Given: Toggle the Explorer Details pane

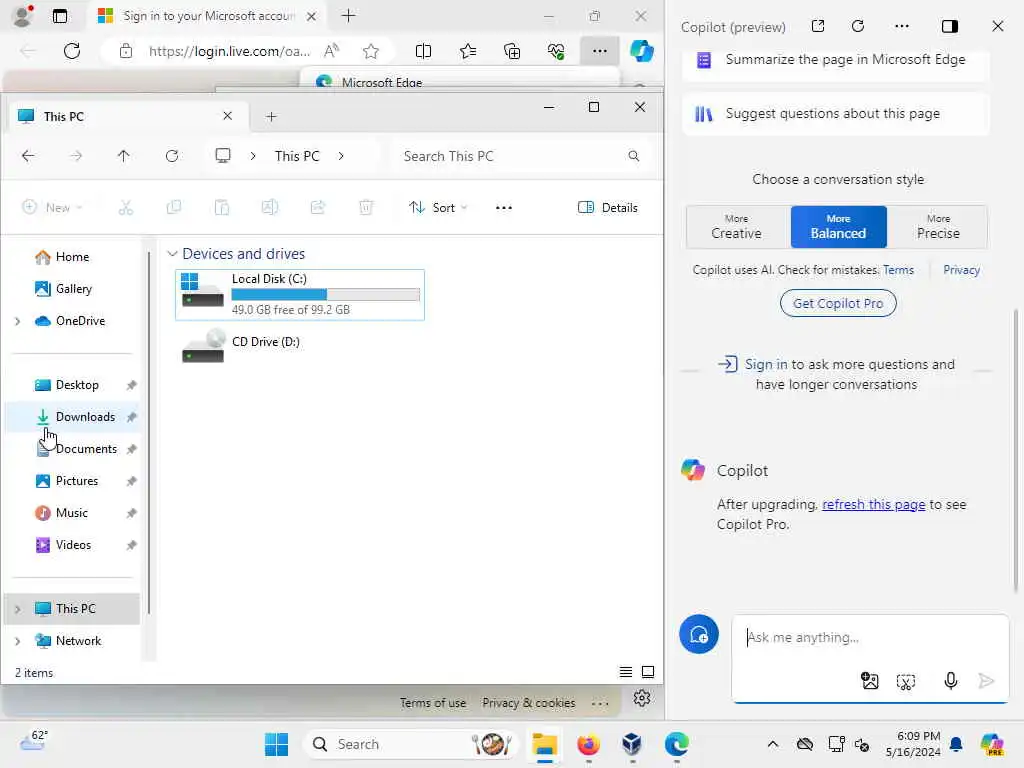Looking at the screenshot, I should point(607,208).
